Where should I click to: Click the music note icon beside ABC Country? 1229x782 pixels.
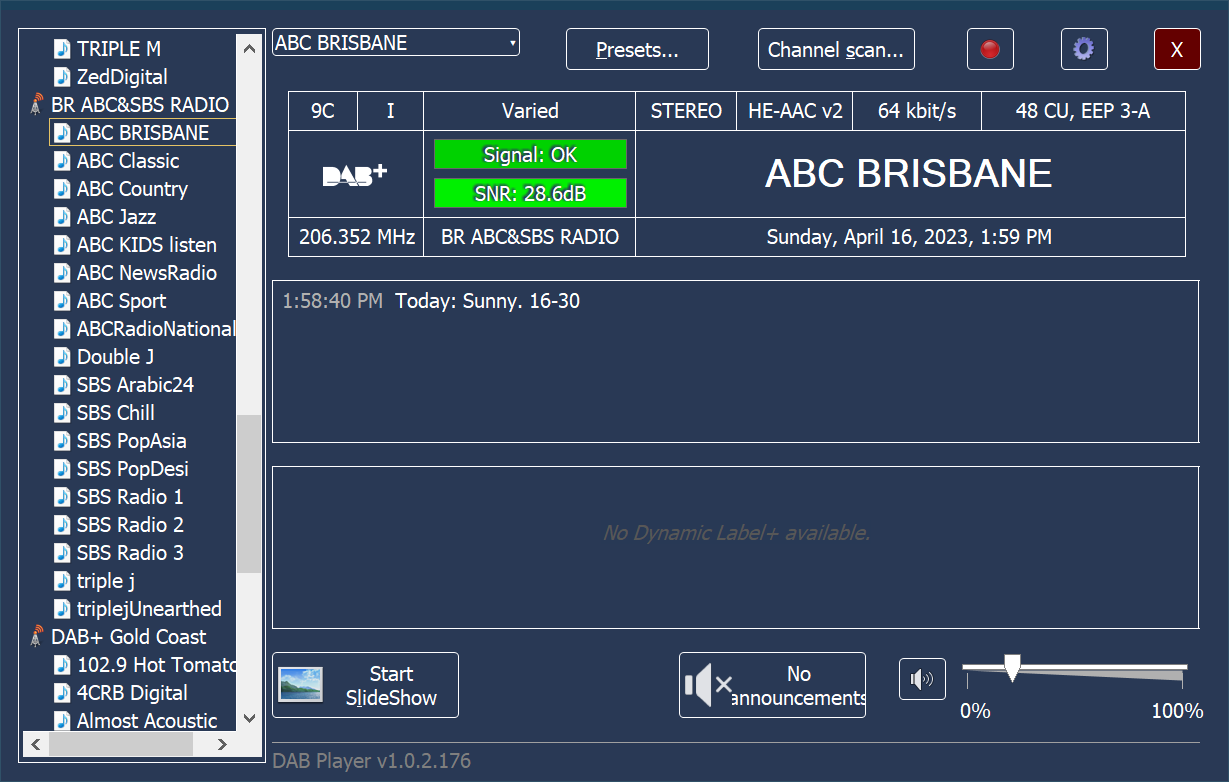[63, 189]
